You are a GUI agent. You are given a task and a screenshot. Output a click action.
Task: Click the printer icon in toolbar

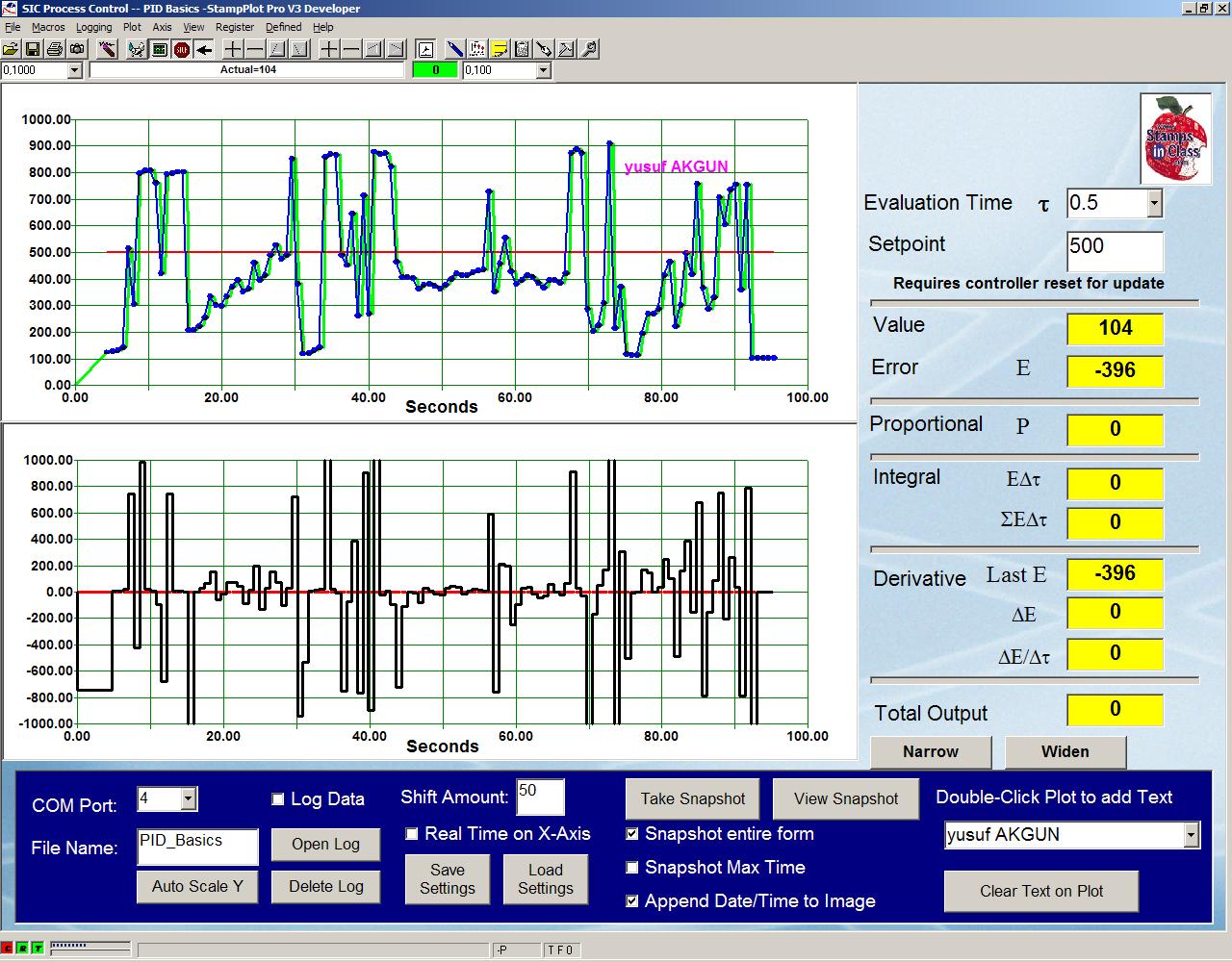pyautogui.click(x=55, y=48)
